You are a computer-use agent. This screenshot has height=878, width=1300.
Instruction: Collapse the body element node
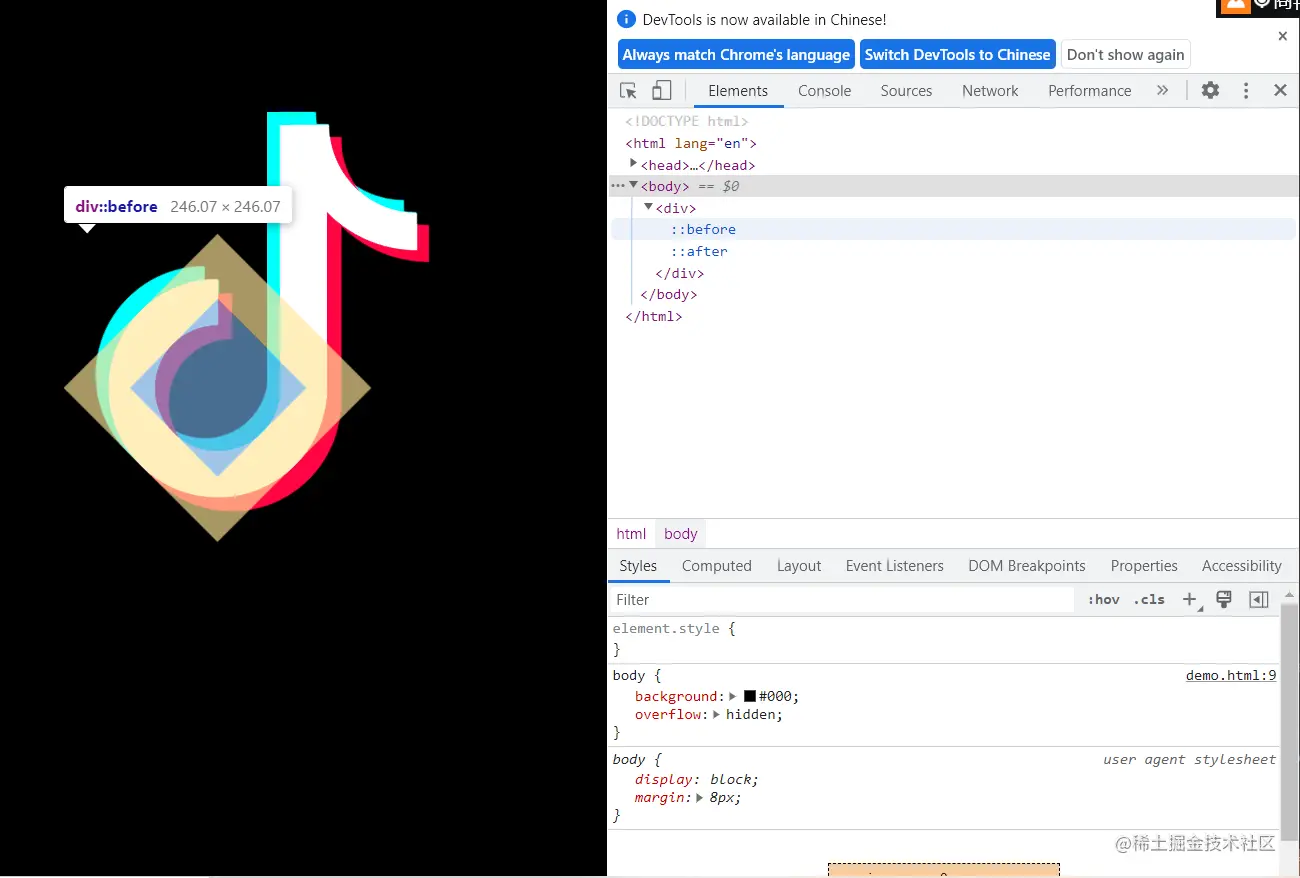[633, 185]
